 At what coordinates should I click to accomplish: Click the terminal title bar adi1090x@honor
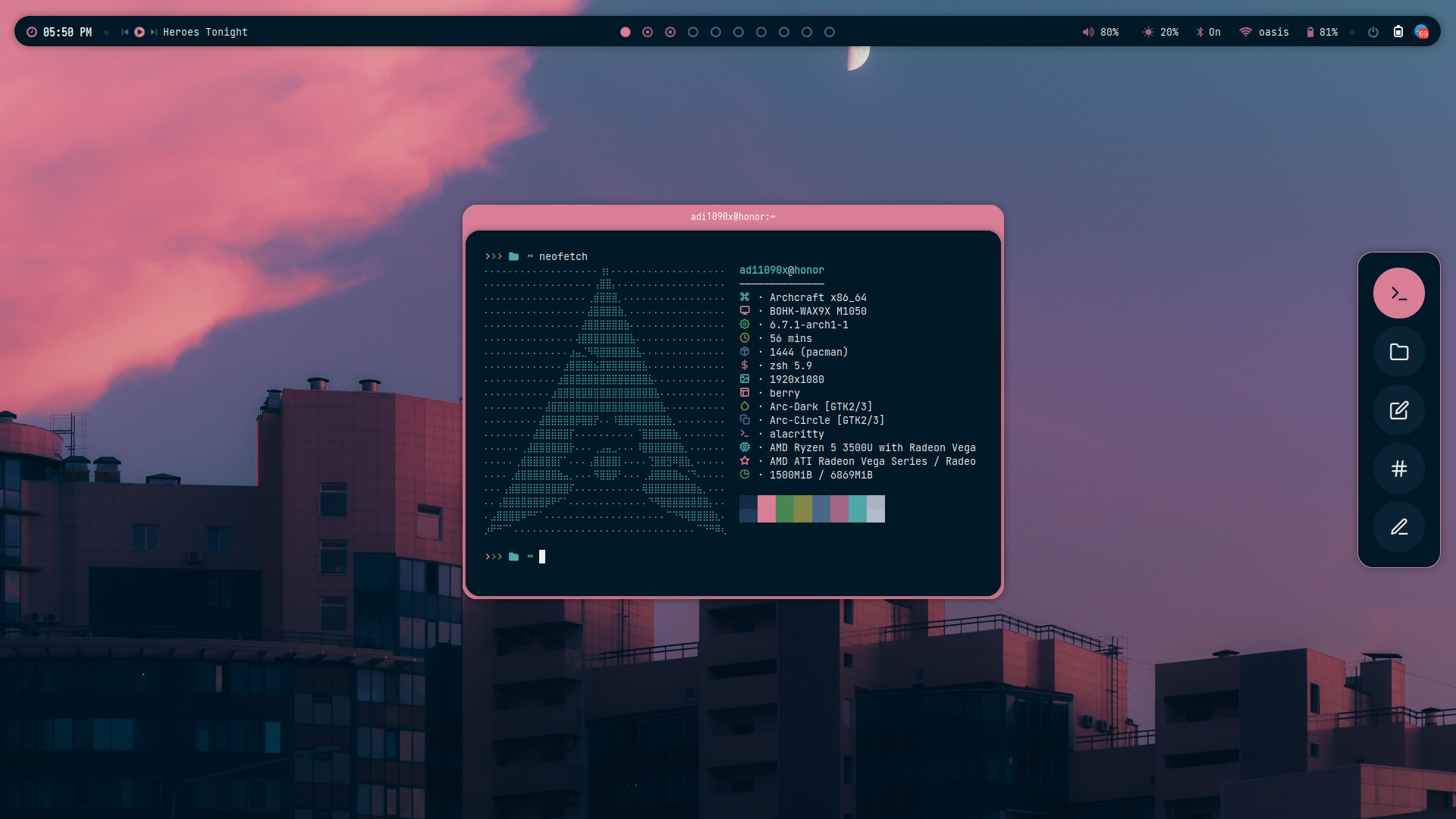pyautogui.click(x=733, y=217)
